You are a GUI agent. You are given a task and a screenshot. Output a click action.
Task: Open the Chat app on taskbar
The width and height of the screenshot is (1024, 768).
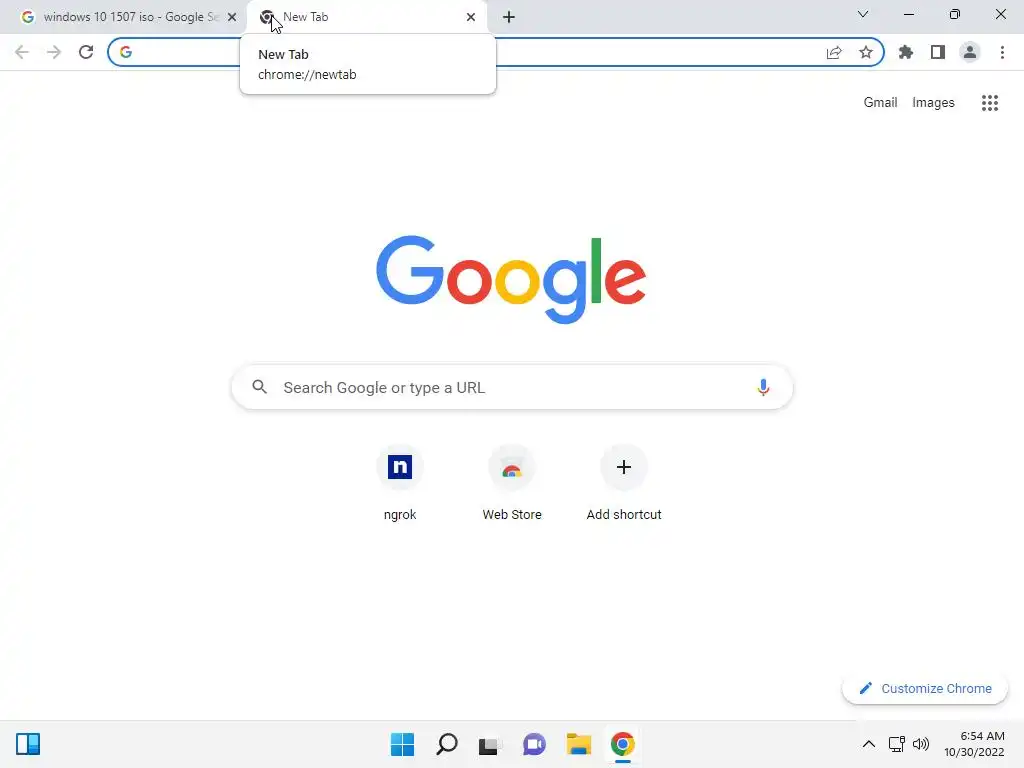pyautogui.click(x=534, y=744)
